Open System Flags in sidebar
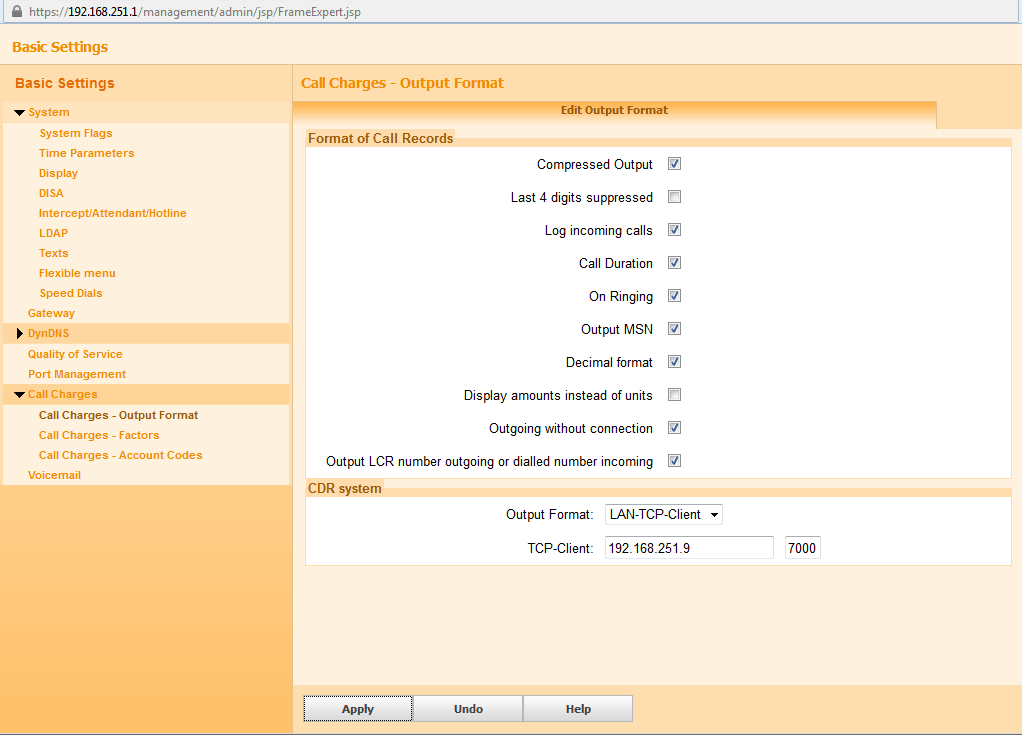Image resolution: width=1022 pixels, height=735 pixels. click(x=76, y=133)
